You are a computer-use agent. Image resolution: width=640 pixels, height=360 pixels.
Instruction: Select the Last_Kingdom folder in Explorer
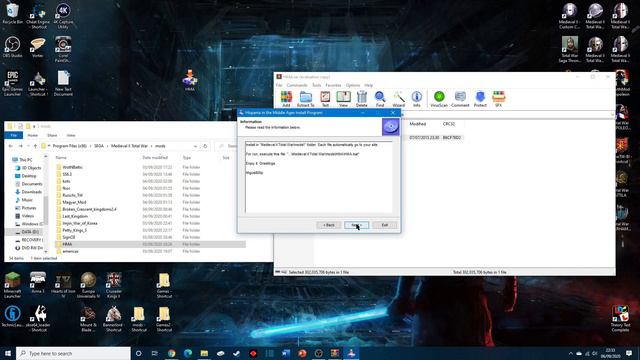75,216
